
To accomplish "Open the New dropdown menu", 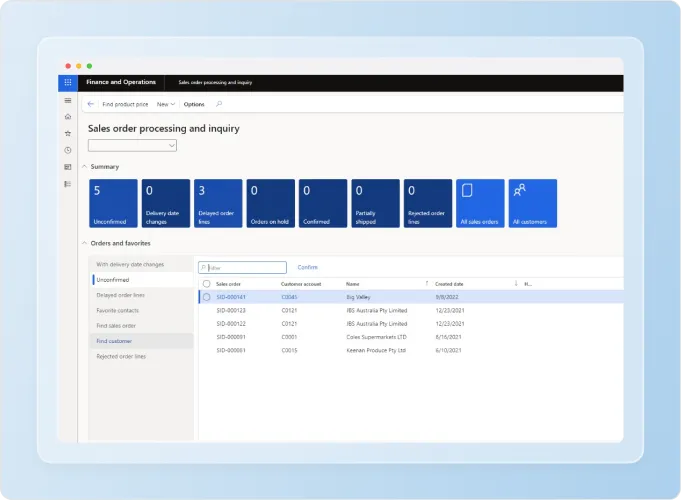I will 165,104.
